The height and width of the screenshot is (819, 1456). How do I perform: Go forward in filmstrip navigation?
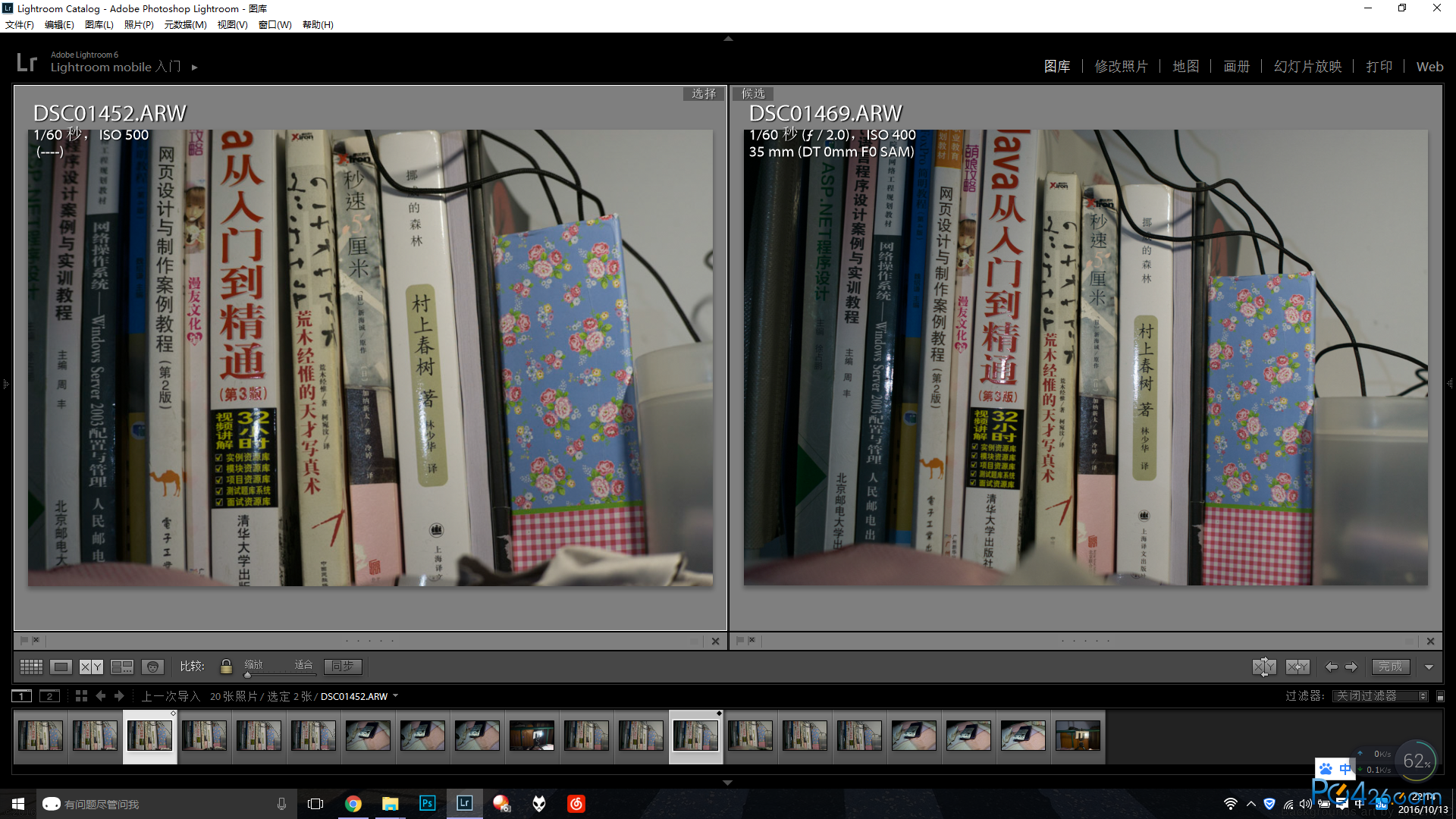119,695
